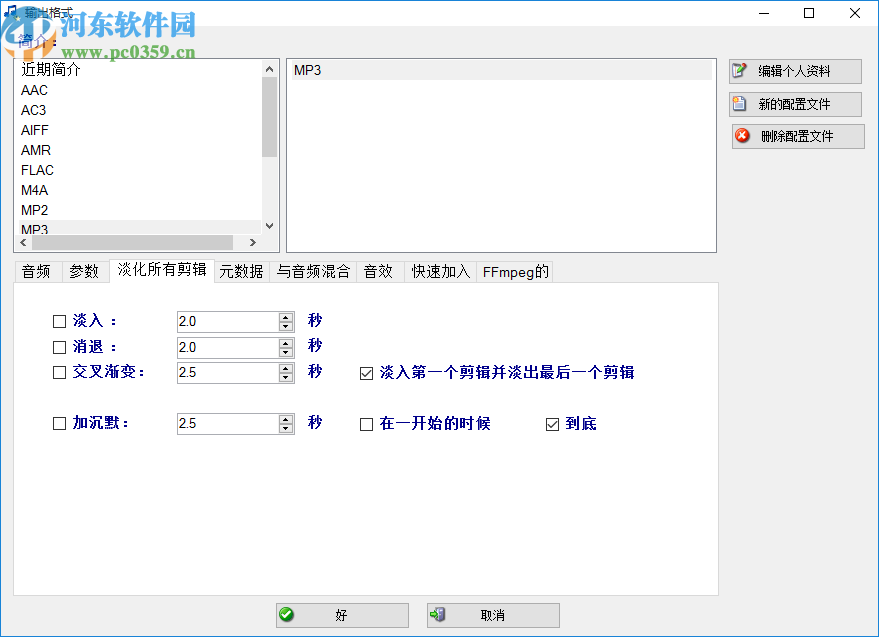This screenshot has height=637, width=879.
Task: Click the exit icon on the 取消 button
Action: (x=437, y=615)
